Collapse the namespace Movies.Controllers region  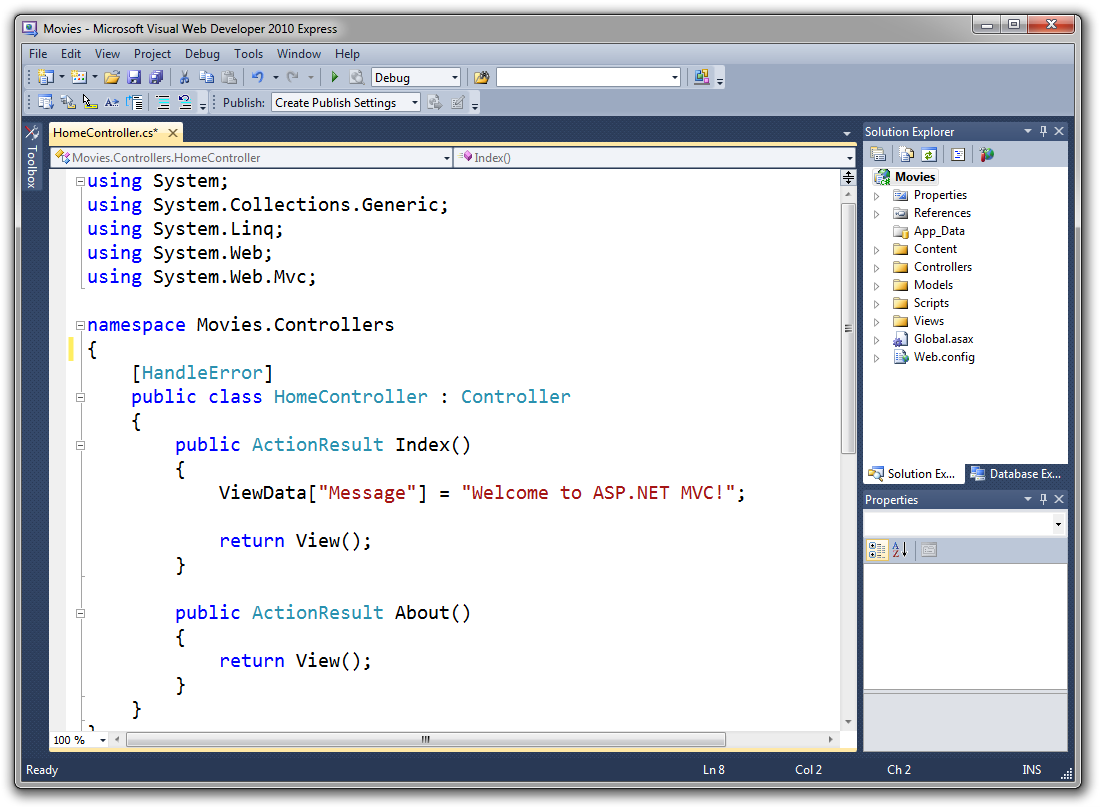tap(79, 324)
